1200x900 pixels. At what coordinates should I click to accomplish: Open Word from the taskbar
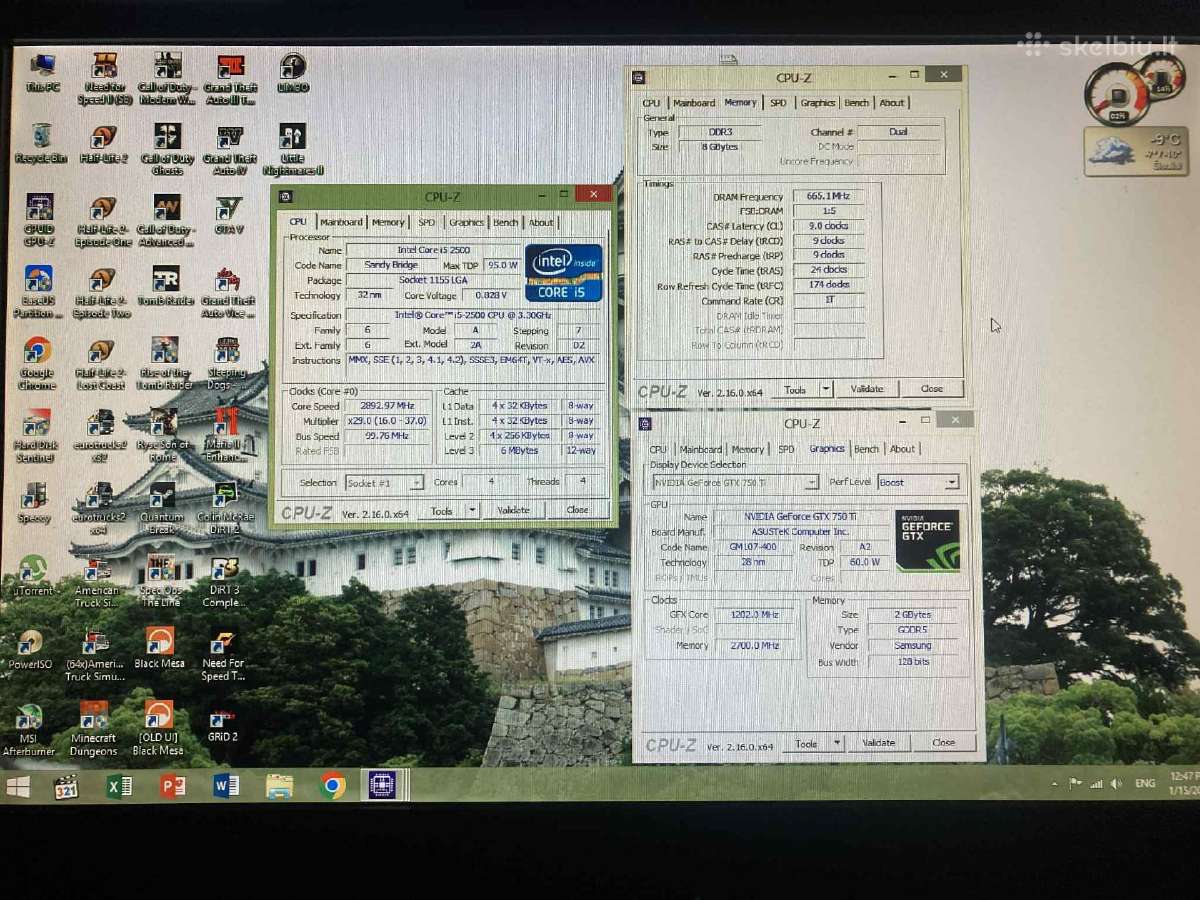click(226, 786)
